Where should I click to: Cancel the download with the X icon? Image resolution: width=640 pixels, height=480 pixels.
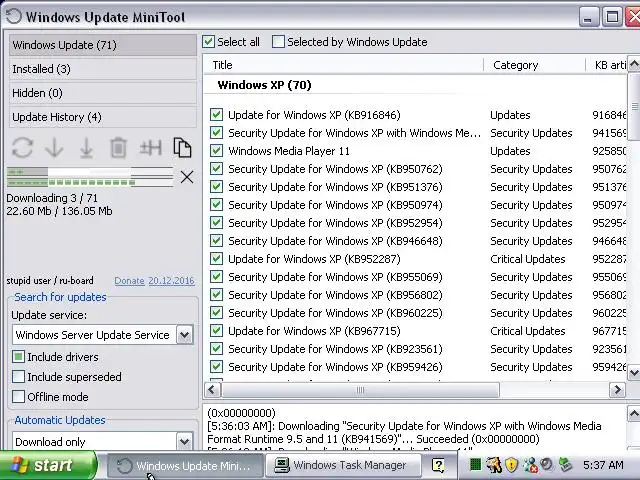pos(187,177)
